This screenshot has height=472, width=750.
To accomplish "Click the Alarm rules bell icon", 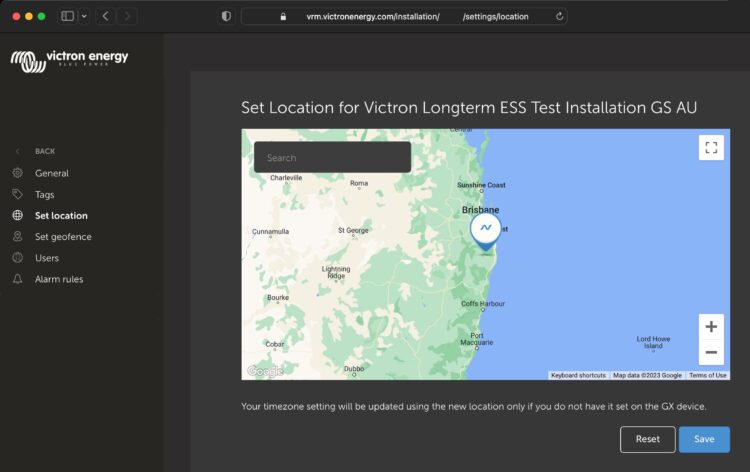I will pos(18,279).
